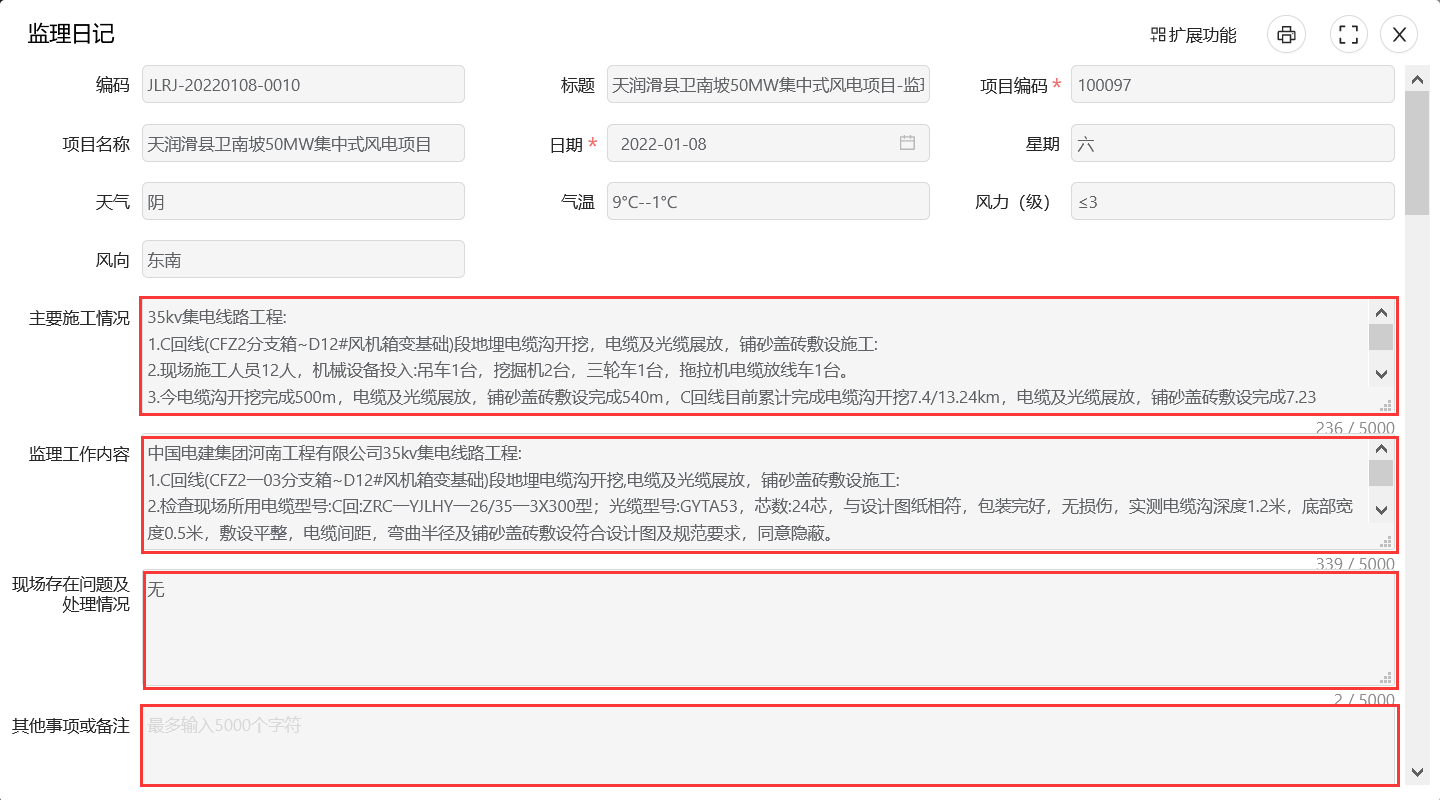The height and width of the screenshot is (800, 1440).
Task: Close the 监理日记 dialog
Action: click(x=1399, y=35)
